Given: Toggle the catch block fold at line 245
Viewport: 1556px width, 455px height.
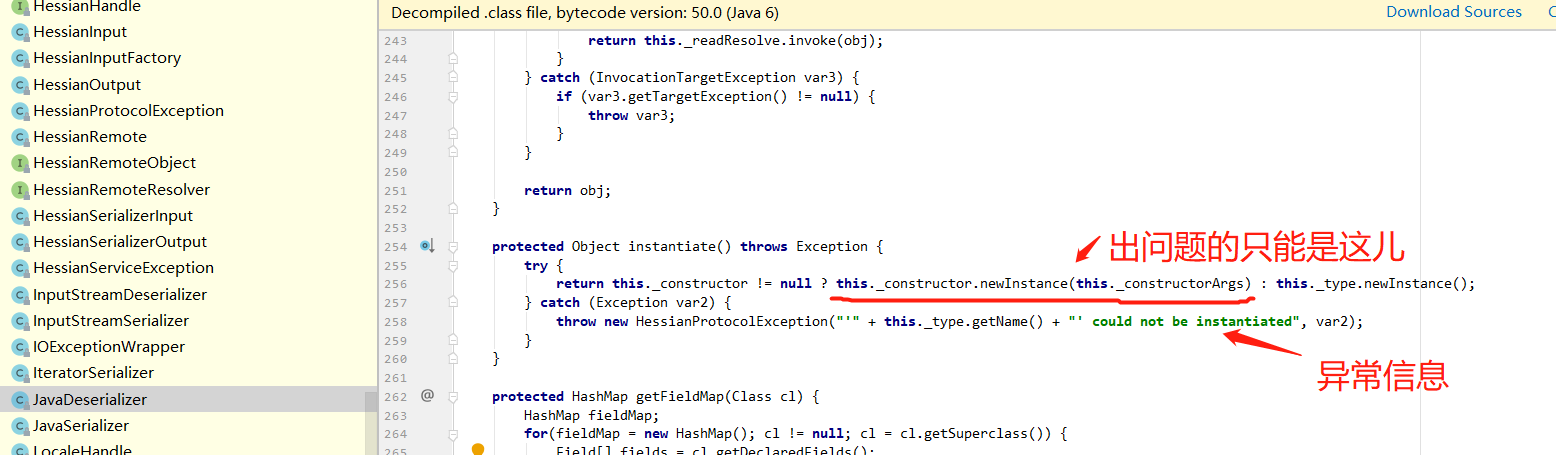Looking at the screenshot, I should coord(453,78).
